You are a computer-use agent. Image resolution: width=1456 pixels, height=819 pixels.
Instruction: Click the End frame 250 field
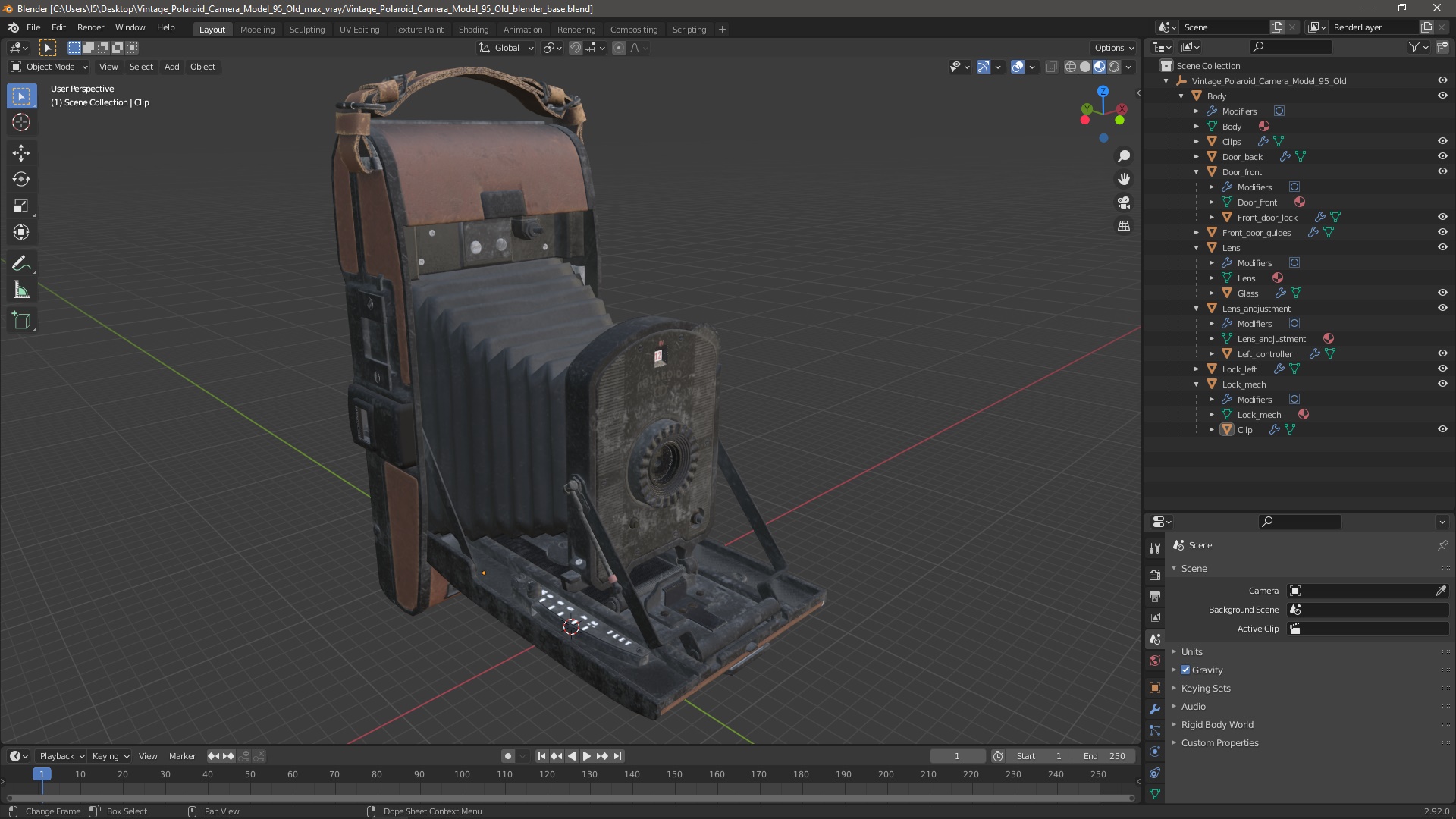1106,756
